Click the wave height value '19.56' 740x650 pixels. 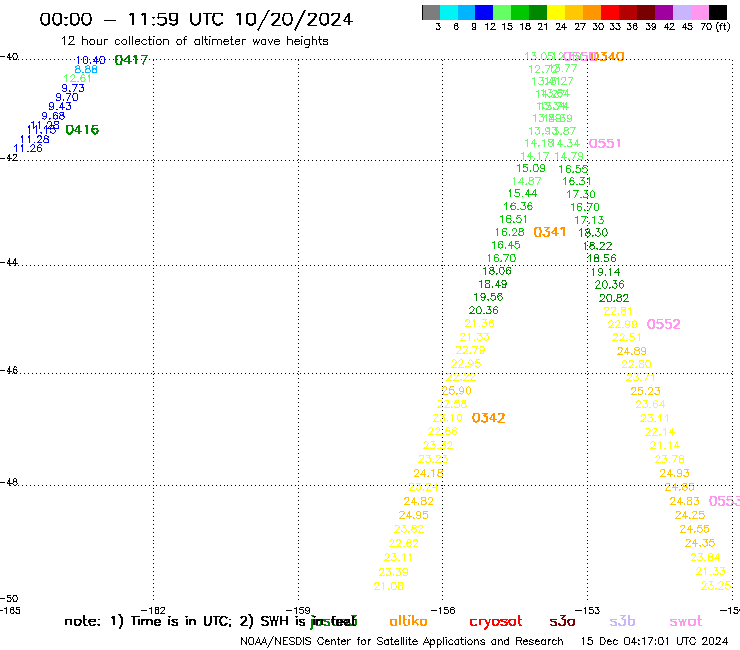pyautogui.click(x=488, y=296)
